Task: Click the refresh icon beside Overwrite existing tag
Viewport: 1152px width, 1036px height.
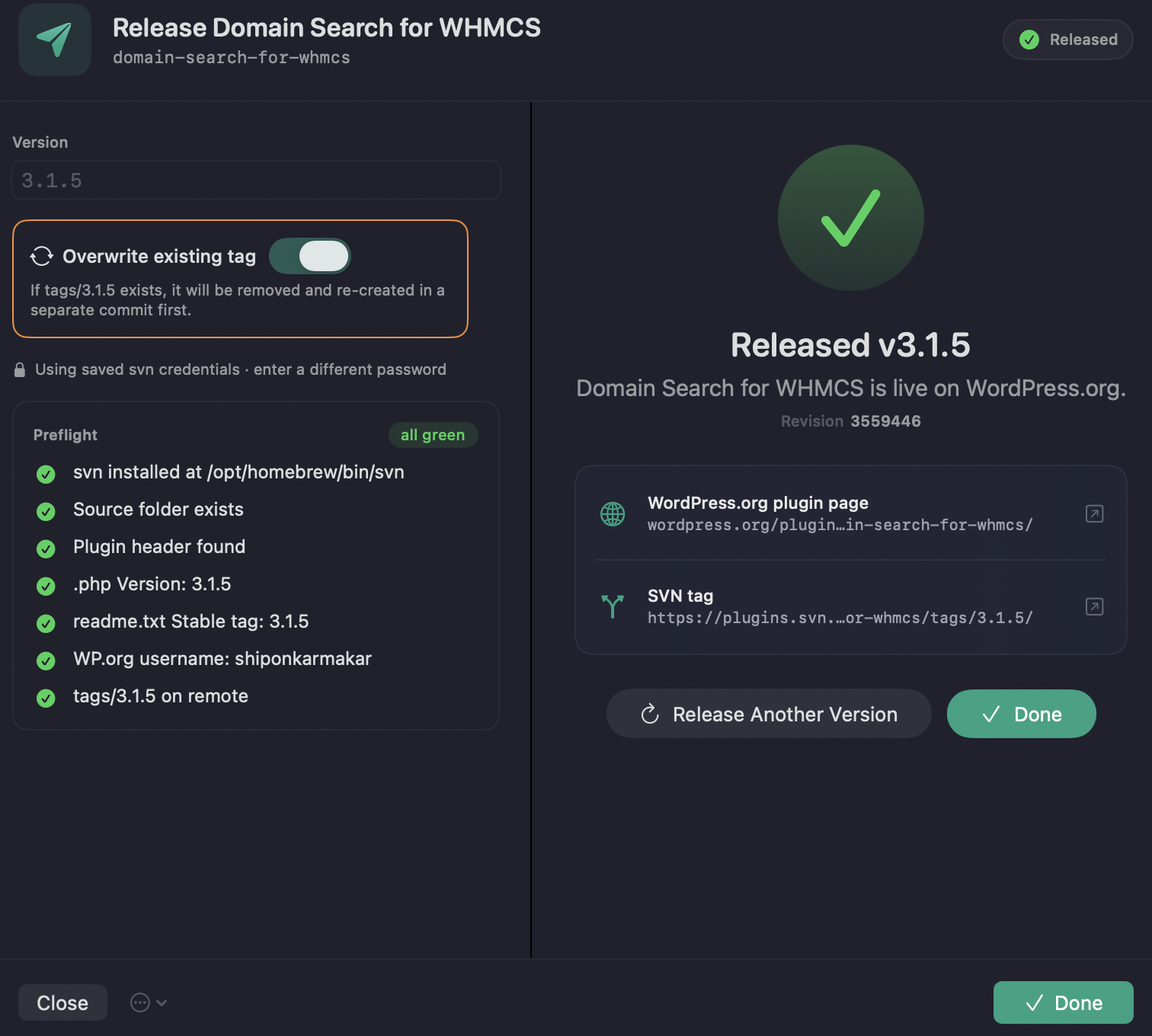Action: (x=42, y=256)
